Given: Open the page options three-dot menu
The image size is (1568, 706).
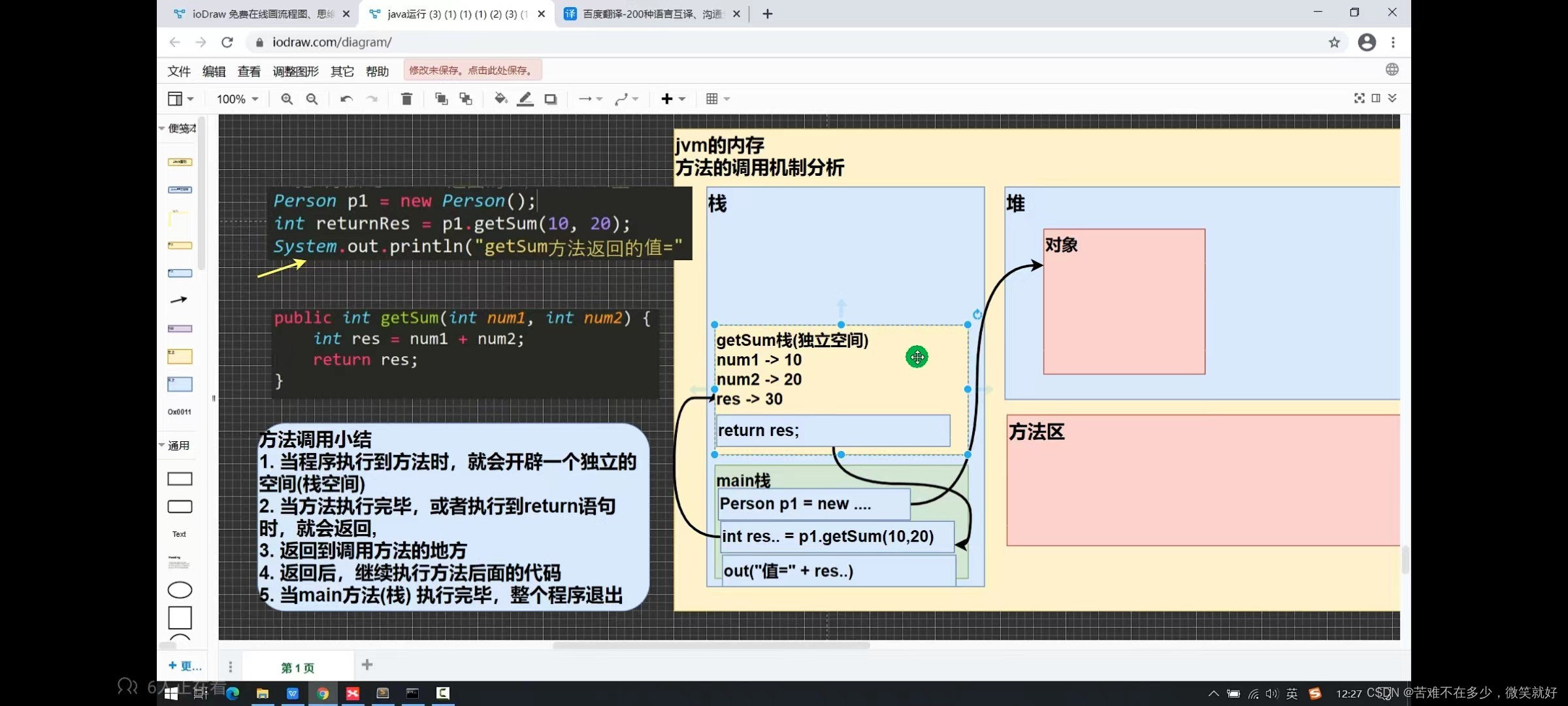Looking at the screenshot, I should click(230, 666).
